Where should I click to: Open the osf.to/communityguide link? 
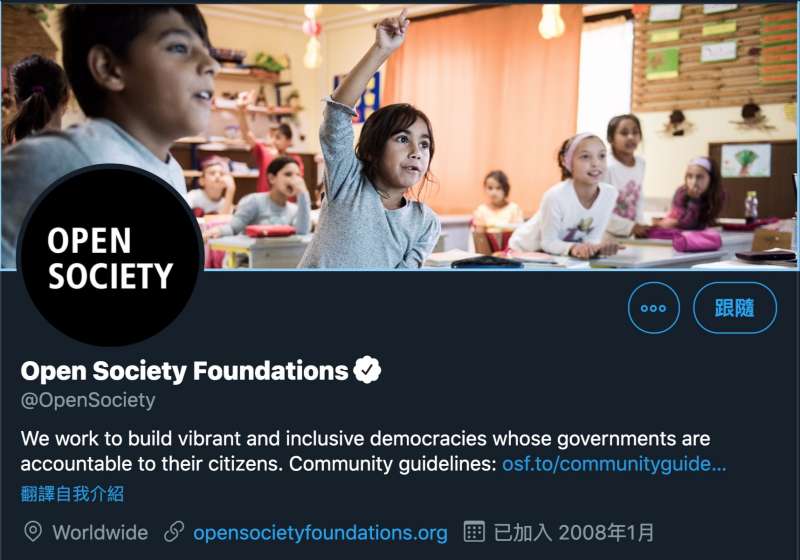(x=613, y=464)
